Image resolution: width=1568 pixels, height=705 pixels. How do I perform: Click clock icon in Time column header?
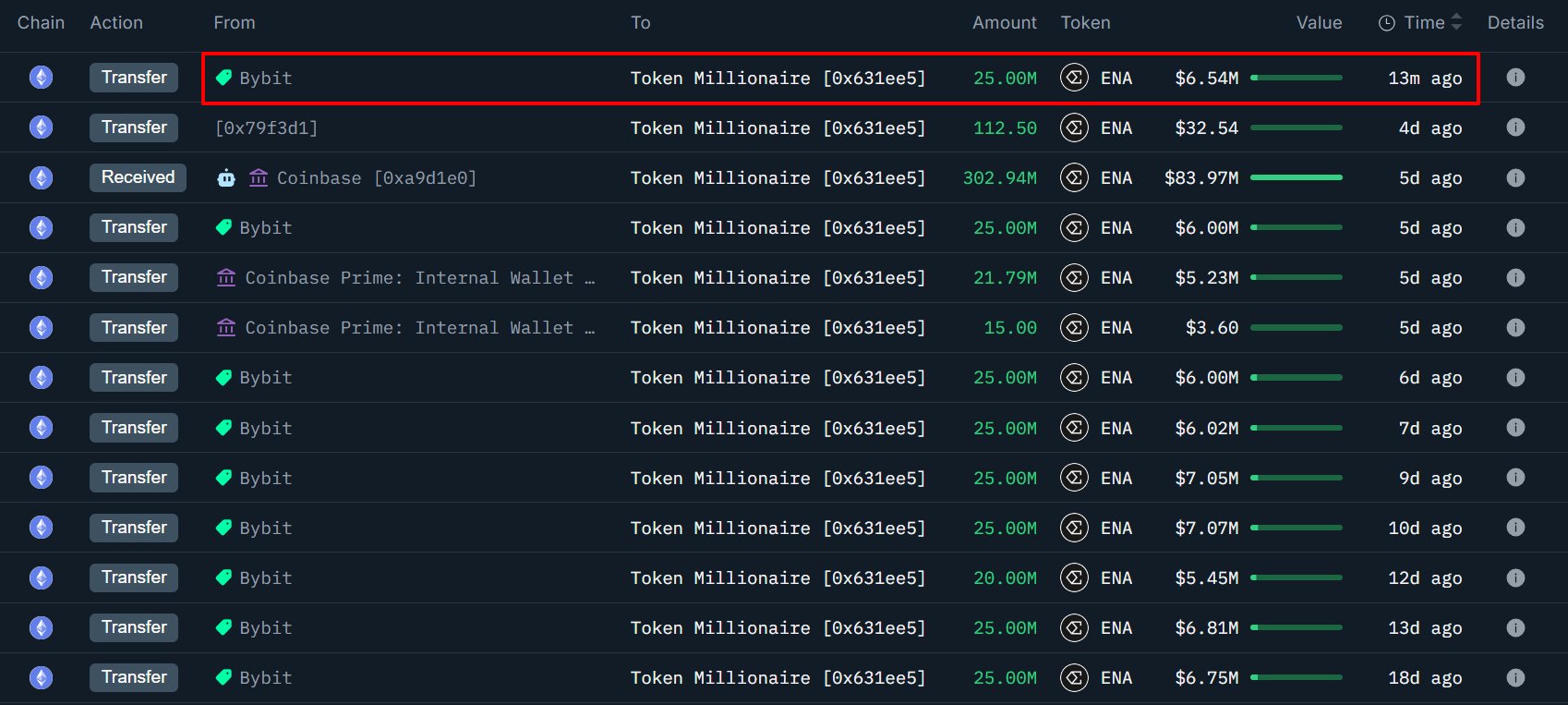pos(1387,23)
